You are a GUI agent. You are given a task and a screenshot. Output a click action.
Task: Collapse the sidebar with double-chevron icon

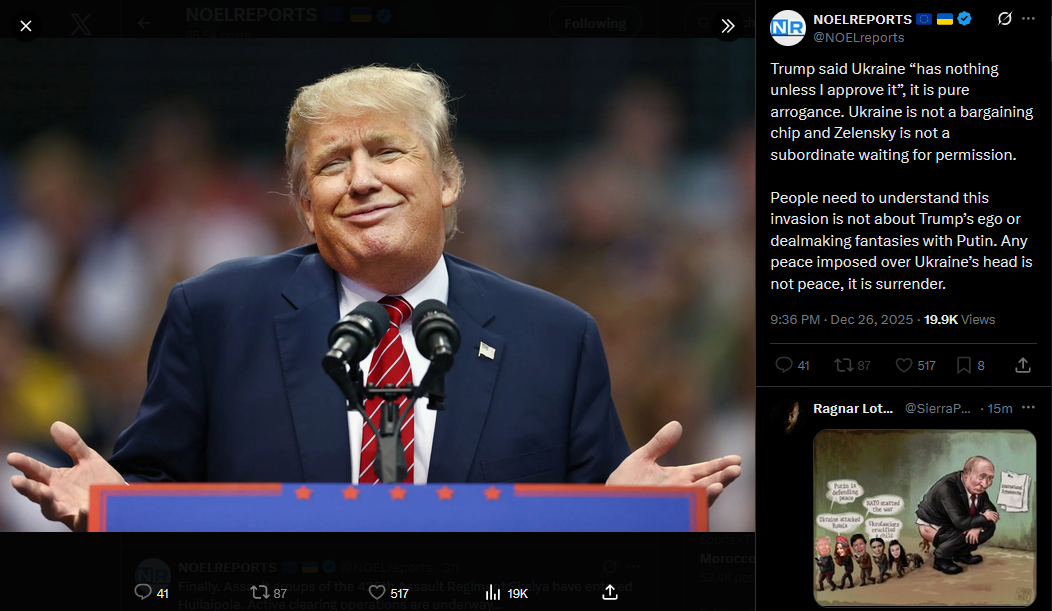pos(728,26)
